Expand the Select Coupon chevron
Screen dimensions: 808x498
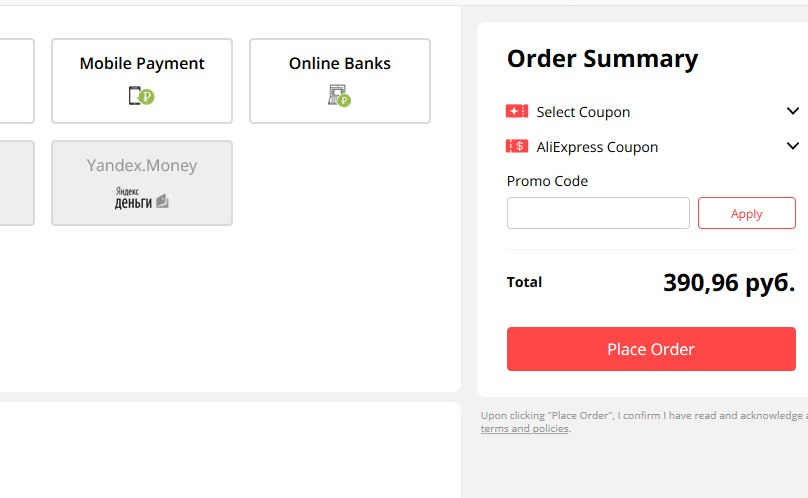(x=793, y=111)
